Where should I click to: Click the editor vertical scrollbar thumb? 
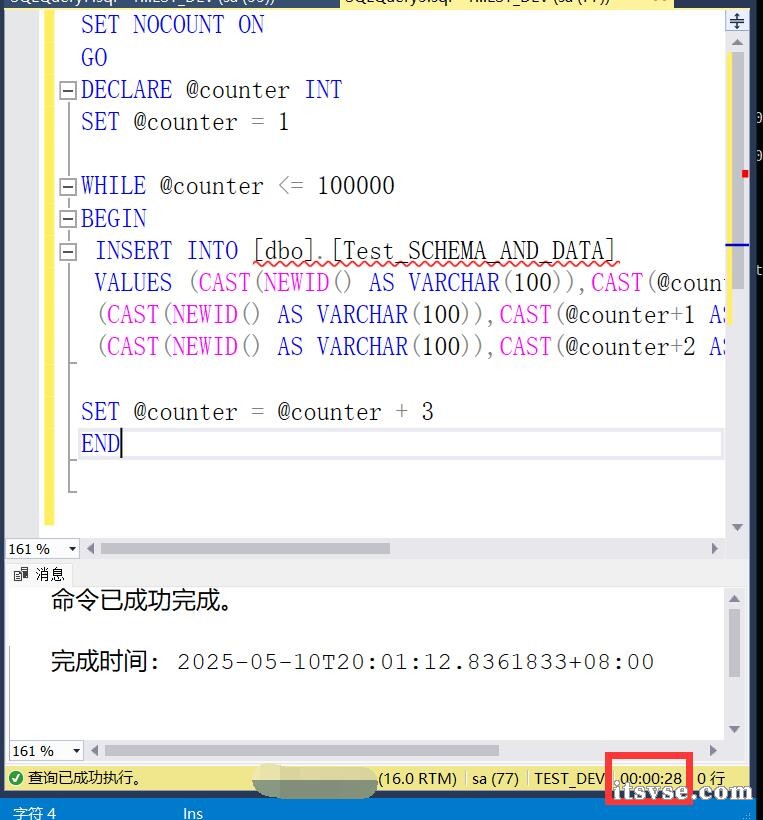coord(738,170)
